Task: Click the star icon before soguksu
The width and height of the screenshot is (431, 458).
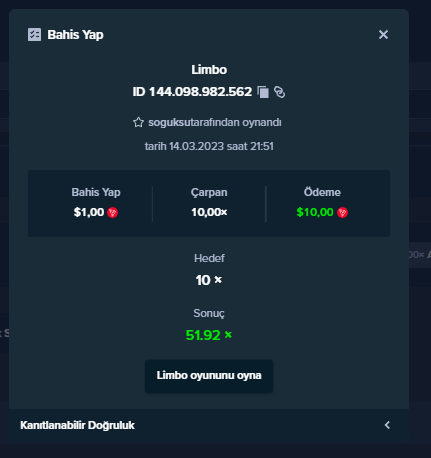Action: (x=138, y=122)
